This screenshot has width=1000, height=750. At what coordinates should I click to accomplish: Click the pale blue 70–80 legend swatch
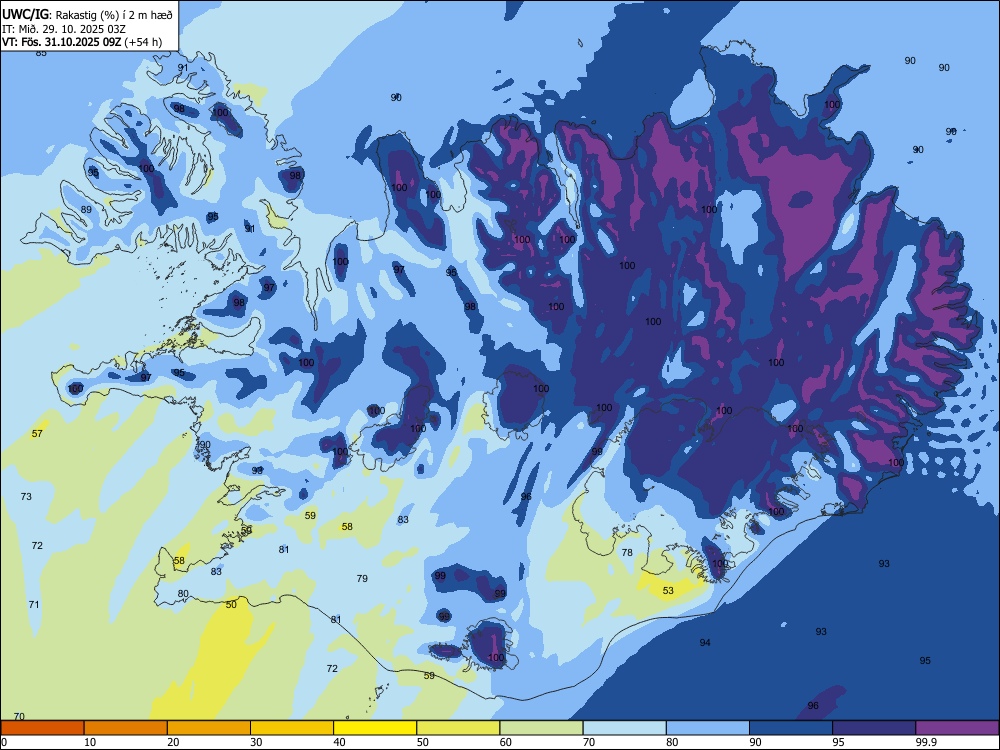coord(624,728)
